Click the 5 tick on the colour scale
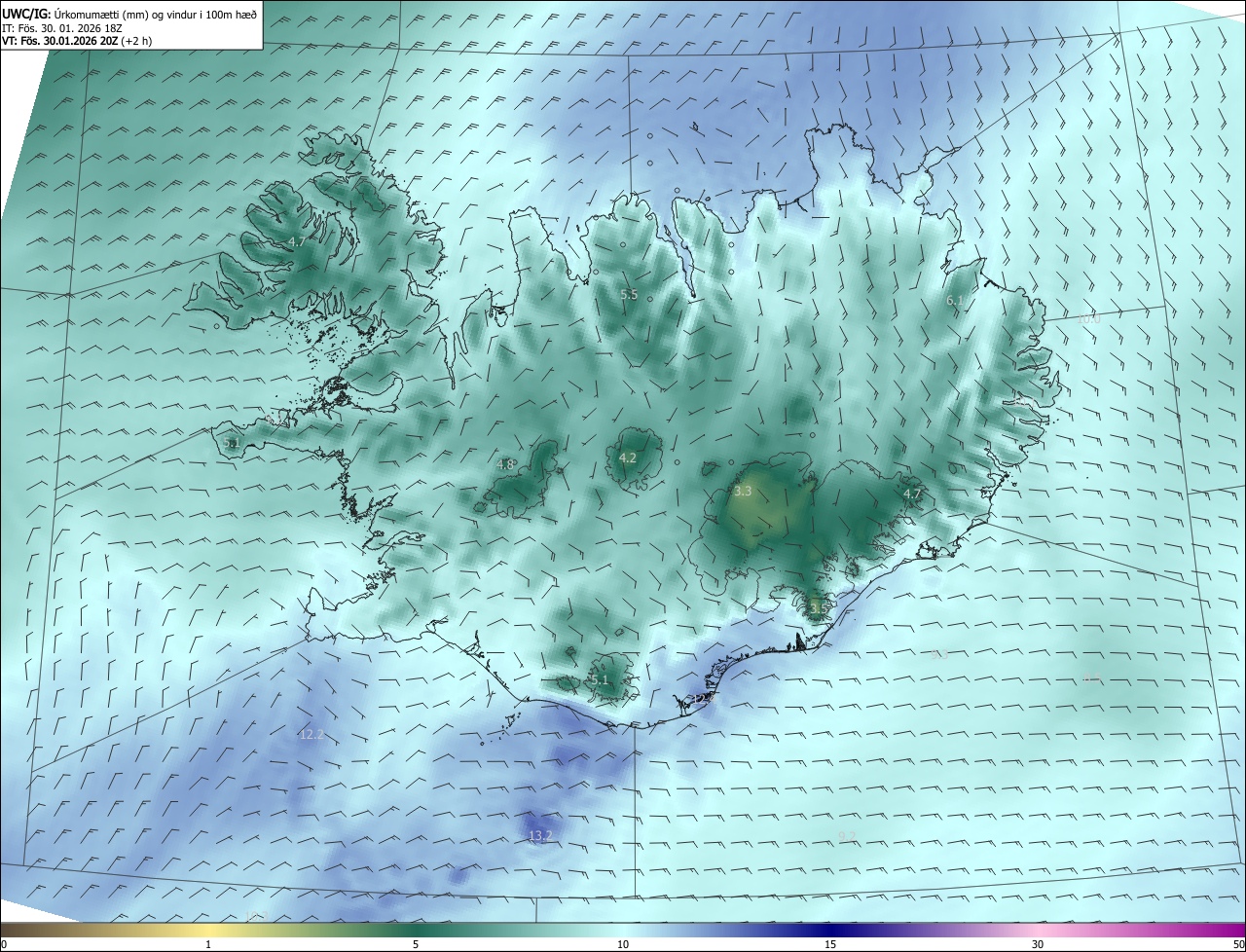The image size is (1246, 952). [416, 944]
